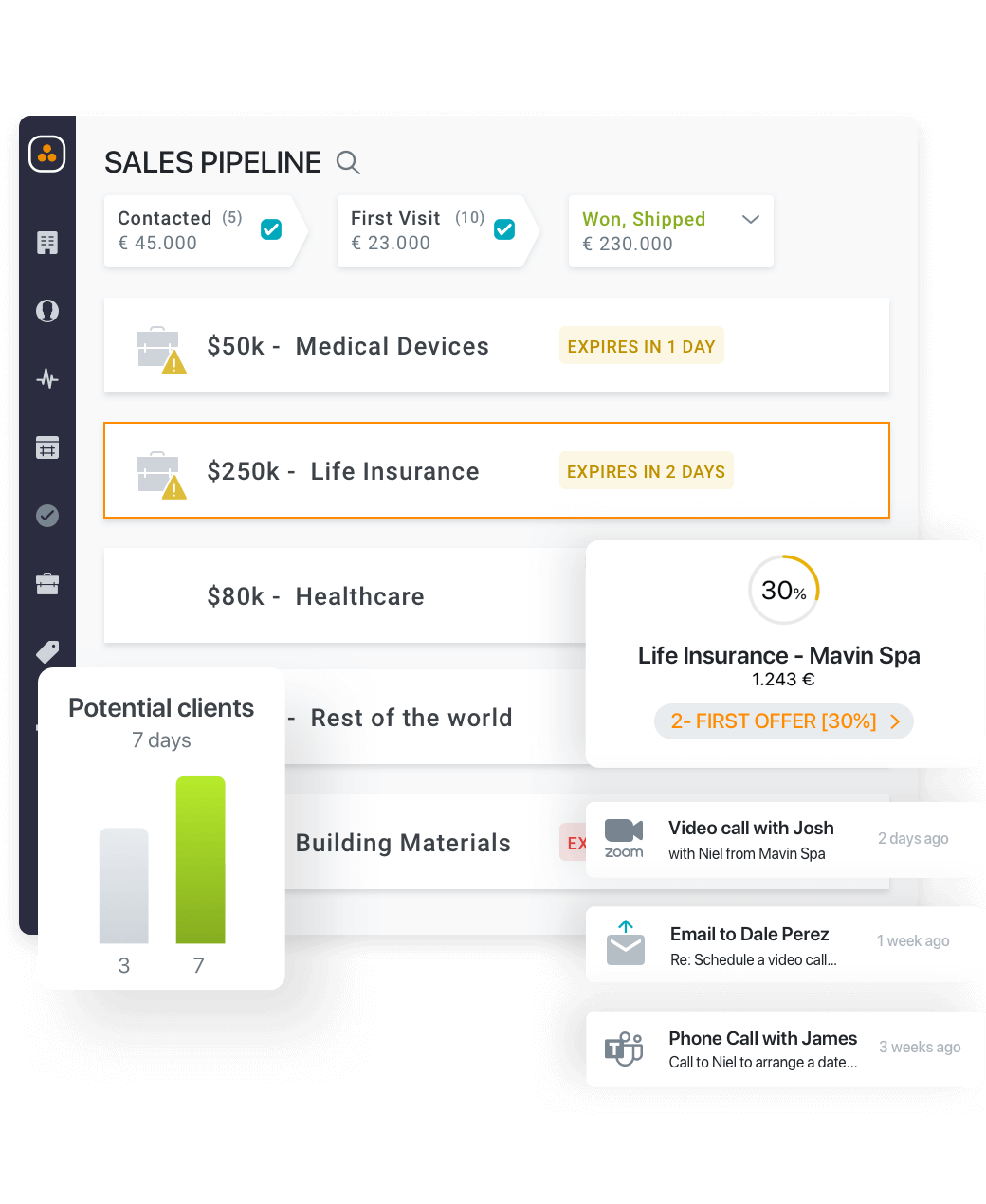Expand the Won, Shipped dropdown arrow
This screenshot has height=1204, width=986.
(x=751, y=219)
